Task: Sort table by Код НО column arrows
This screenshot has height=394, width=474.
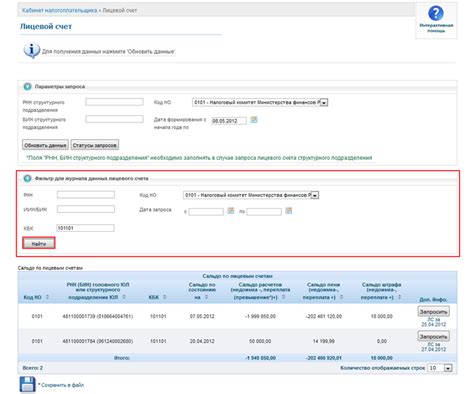Action: [x=47, y=297]
